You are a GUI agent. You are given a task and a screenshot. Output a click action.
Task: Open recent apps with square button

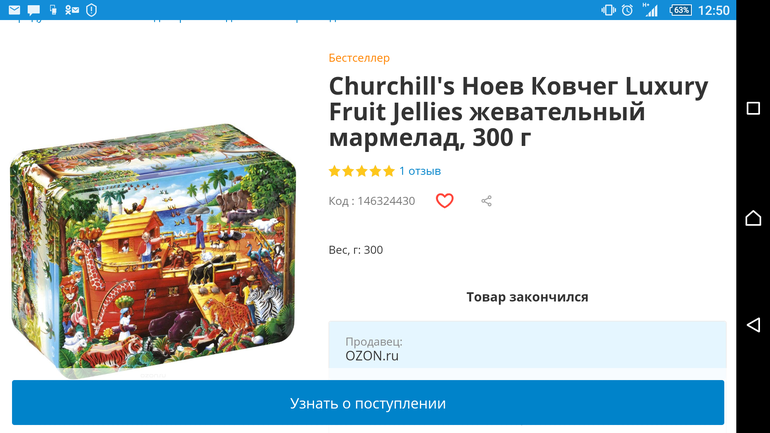753,108
